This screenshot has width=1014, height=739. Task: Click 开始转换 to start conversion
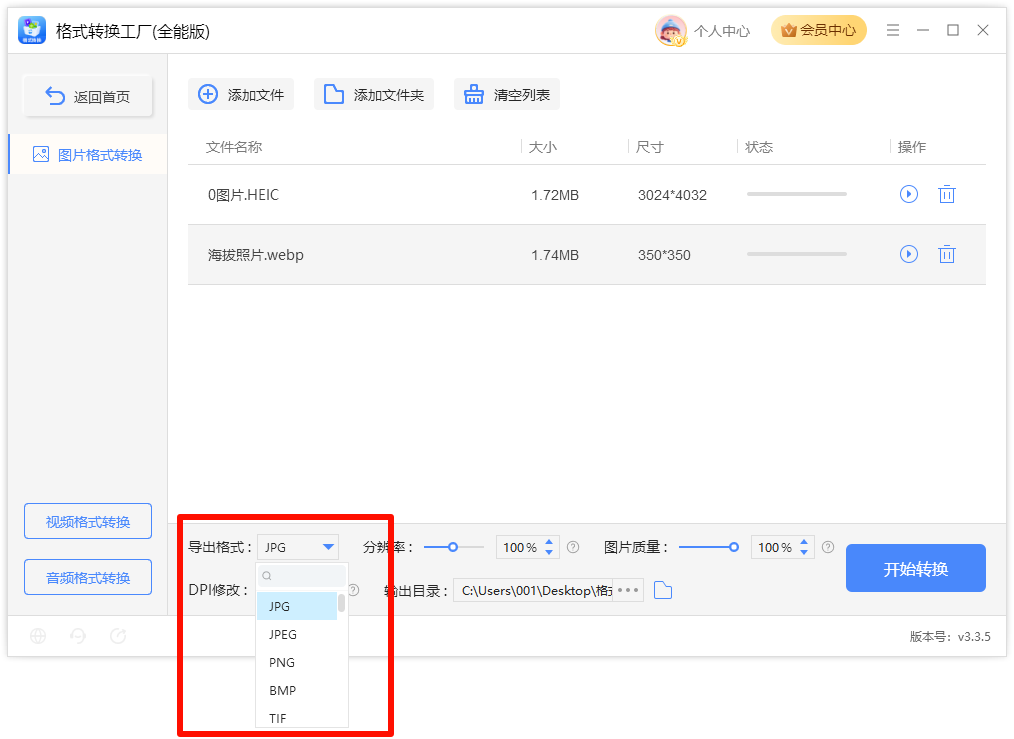pyautogui.click(x=916, y=568)
